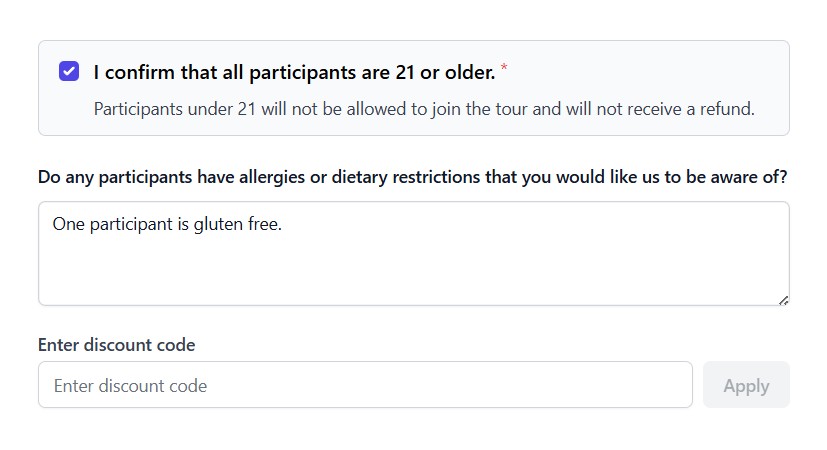
Task: Focus the discount code input field
Action: click(365, 385)
